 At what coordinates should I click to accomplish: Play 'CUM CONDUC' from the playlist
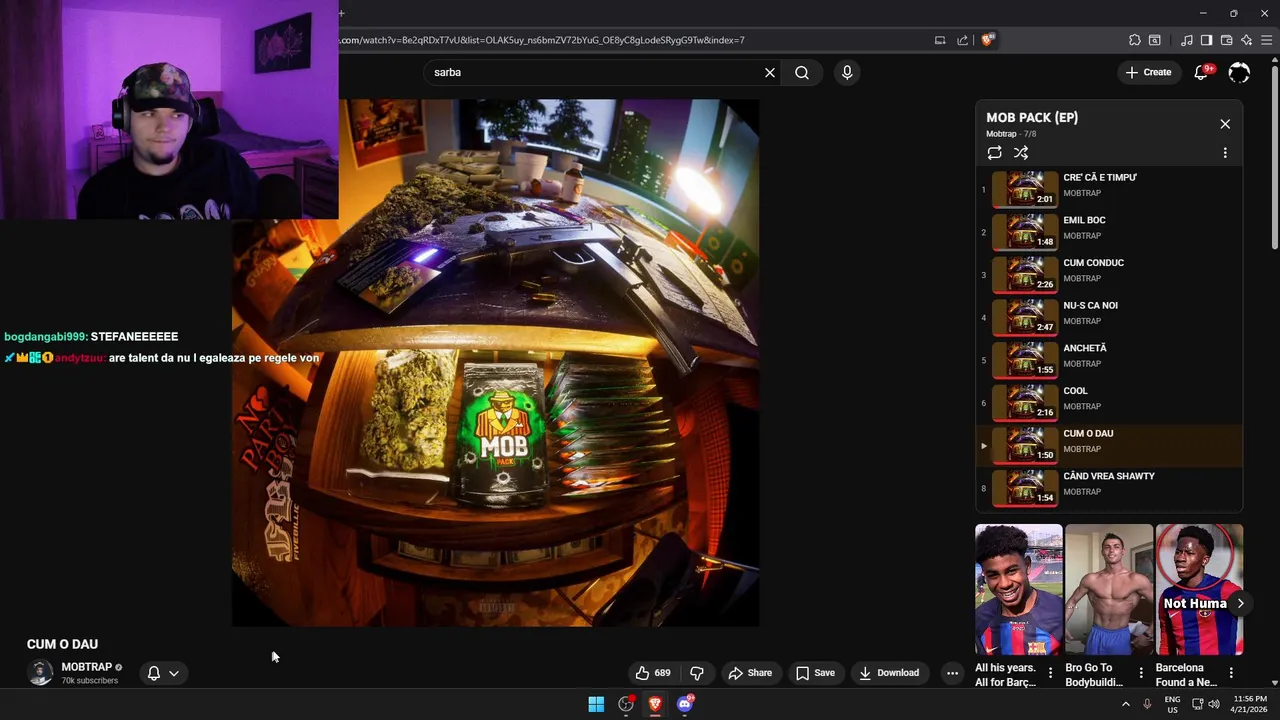(x=1109, y=275)
